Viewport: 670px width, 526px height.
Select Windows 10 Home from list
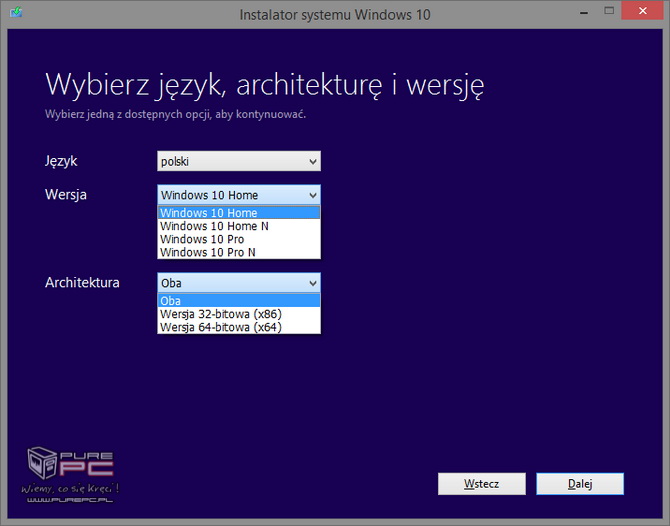click(x=239, y=212)
